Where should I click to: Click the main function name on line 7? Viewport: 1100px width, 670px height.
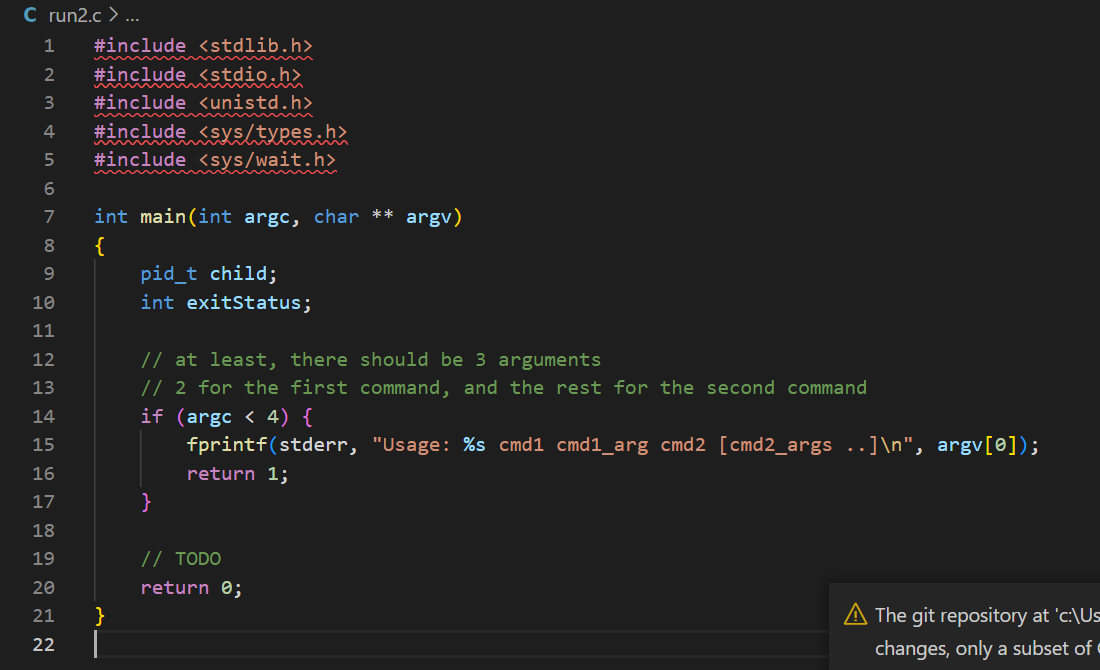[x=160, y=216]
